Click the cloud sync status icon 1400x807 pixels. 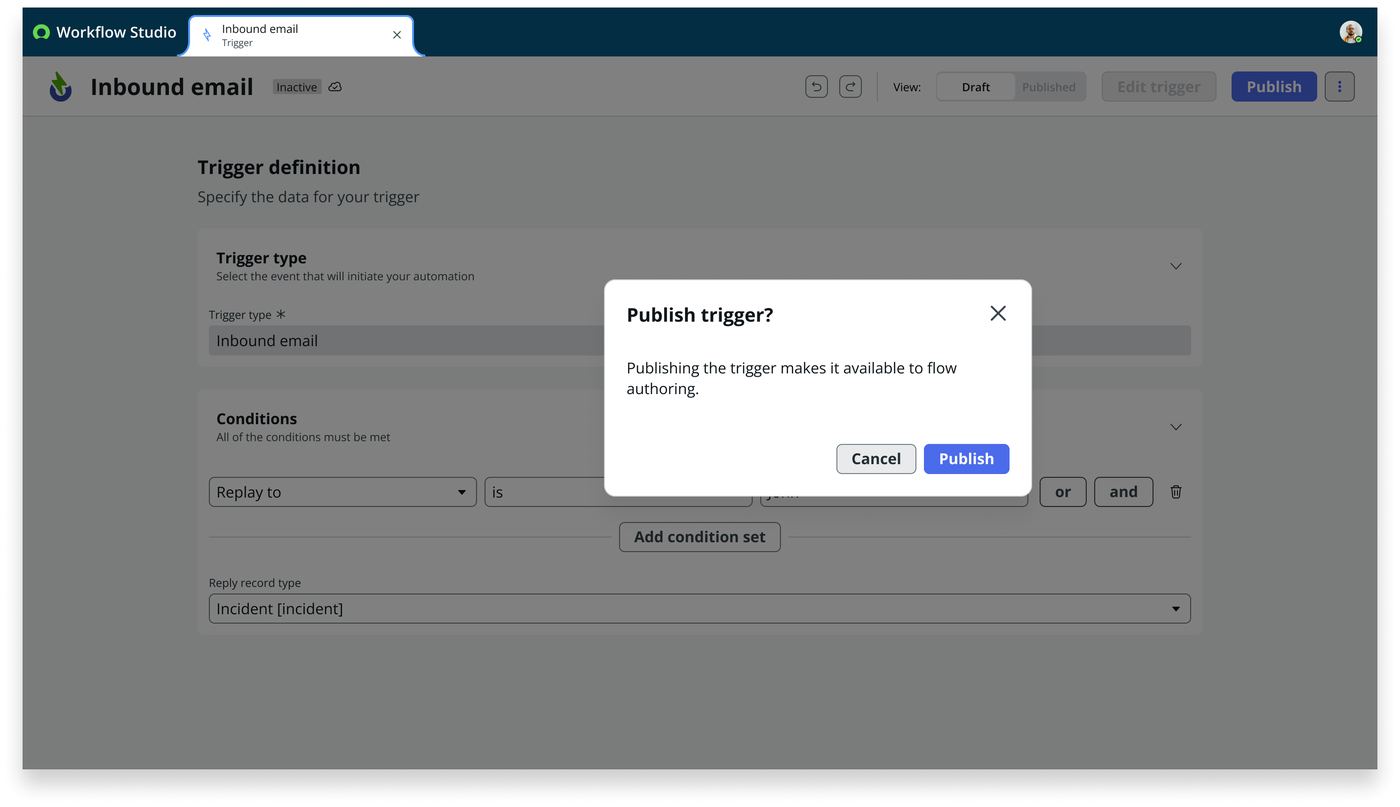coord(335,87)
